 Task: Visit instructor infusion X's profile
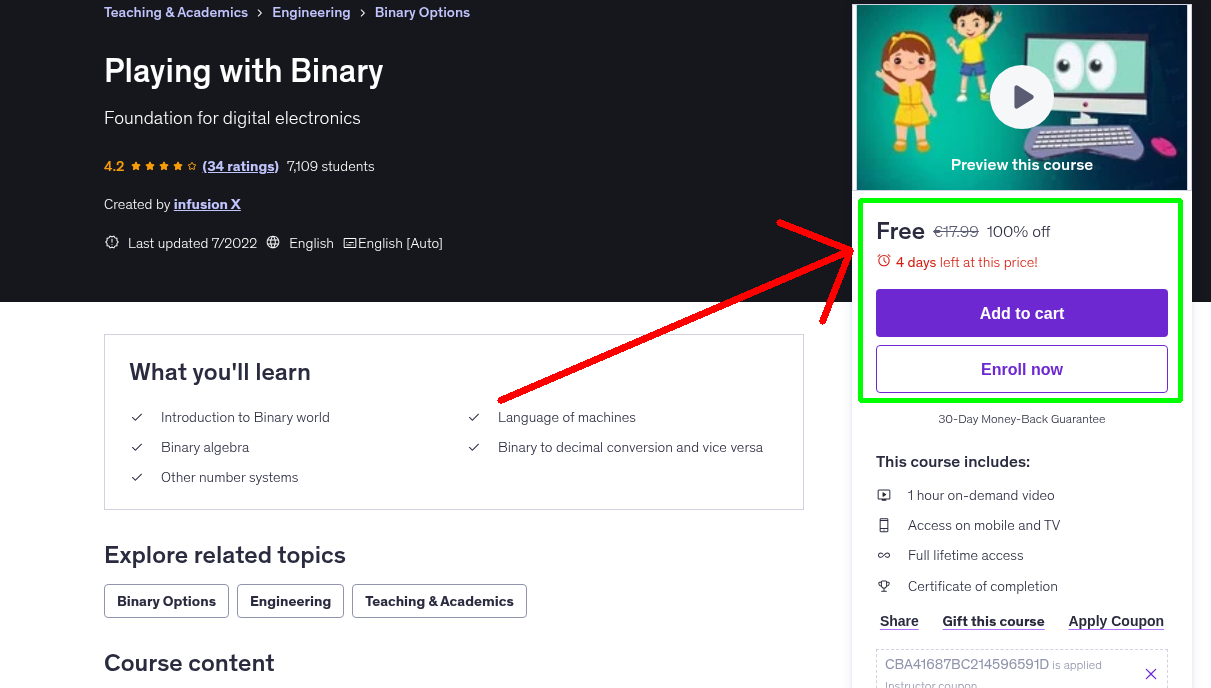(207, 204)
